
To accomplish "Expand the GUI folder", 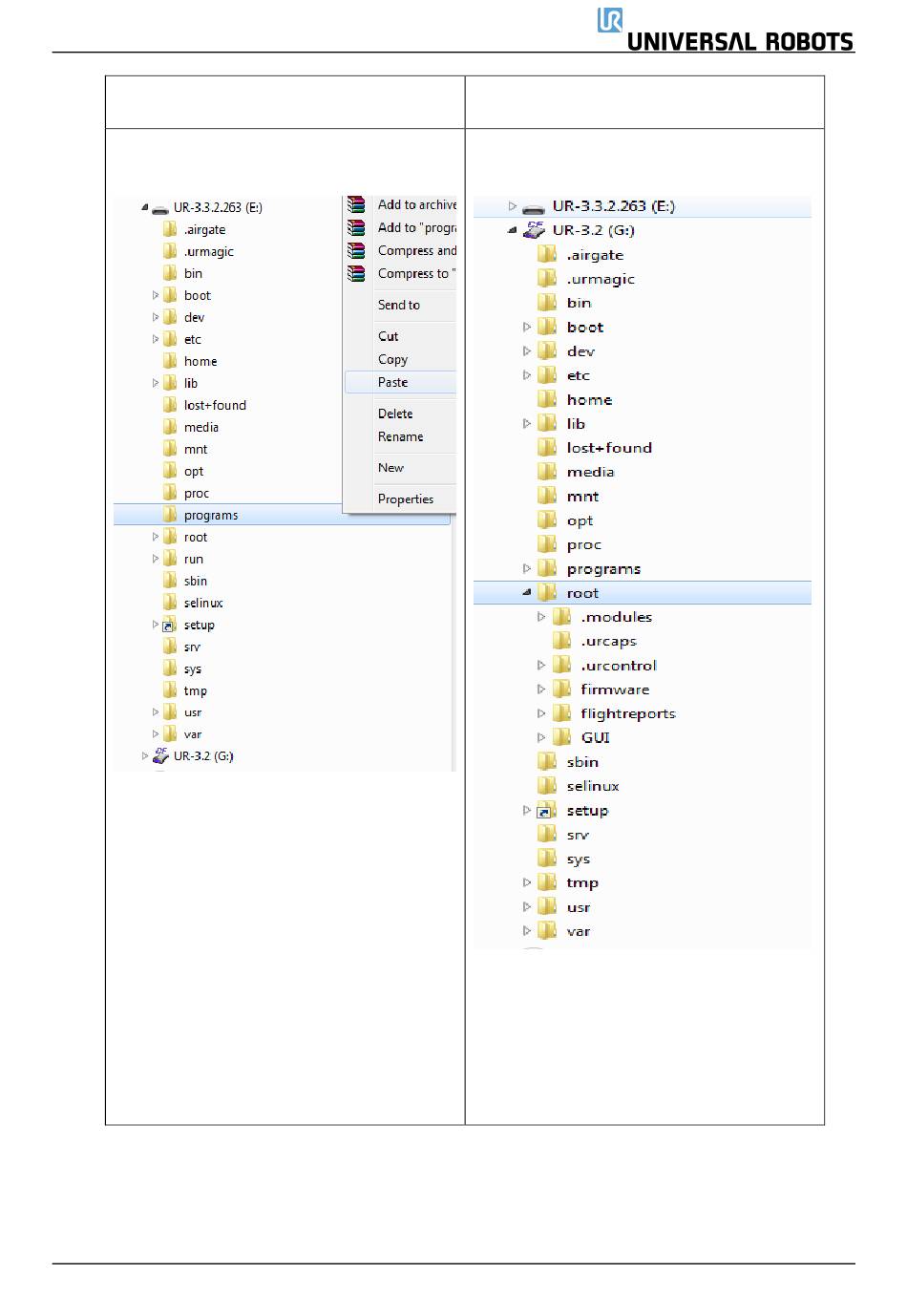I will click(x=541, y=737).
